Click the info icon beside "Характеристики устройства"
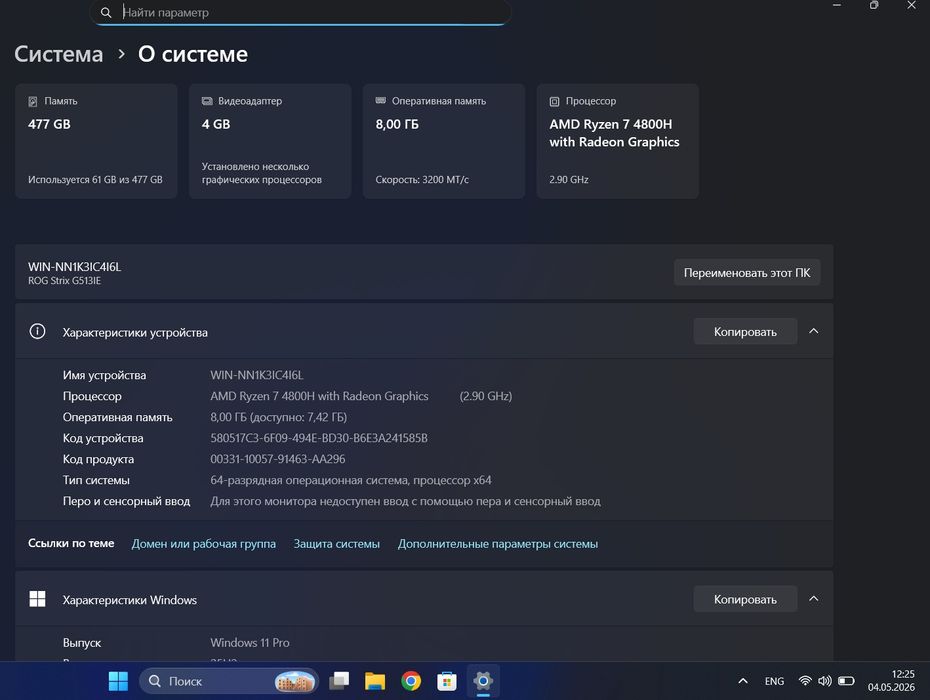The height and width of the screenshot is (700, 930). tap(37, 331)
